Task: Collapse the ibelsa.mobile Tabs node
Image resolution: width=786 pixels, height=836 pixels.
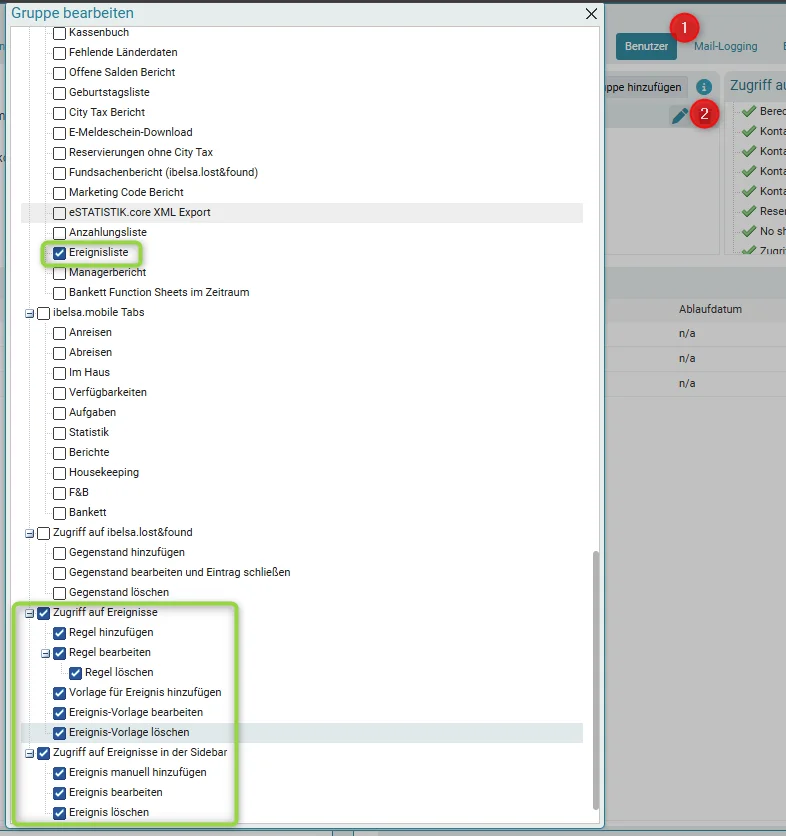Action: coord(30,314)
